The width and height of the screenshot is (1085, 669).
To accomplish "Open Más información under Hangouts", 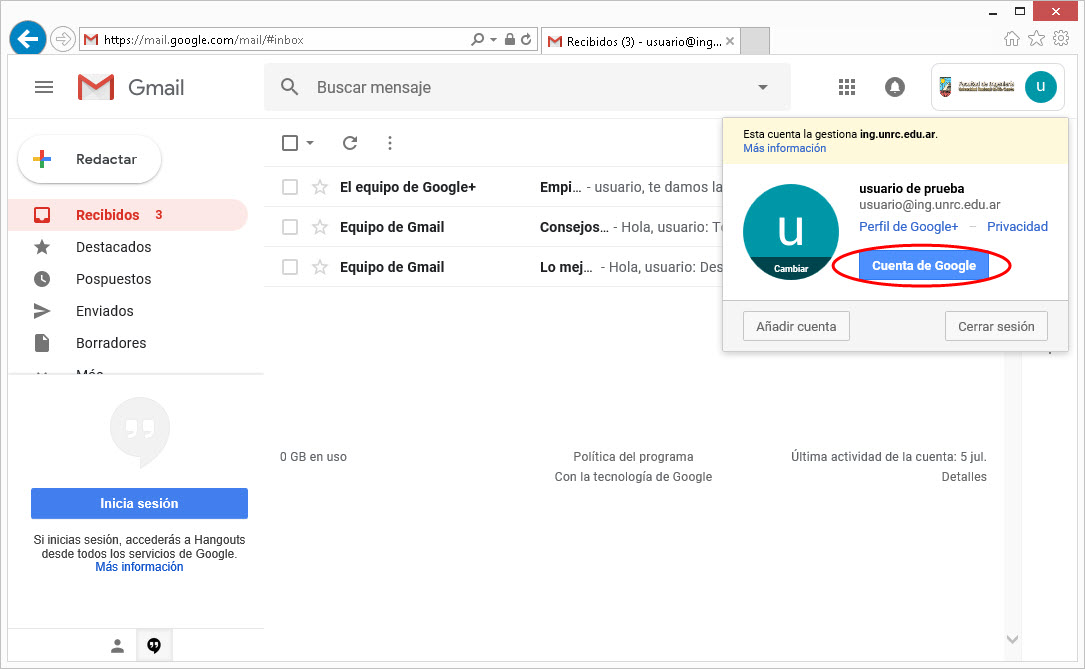I will tap(139, 567).
